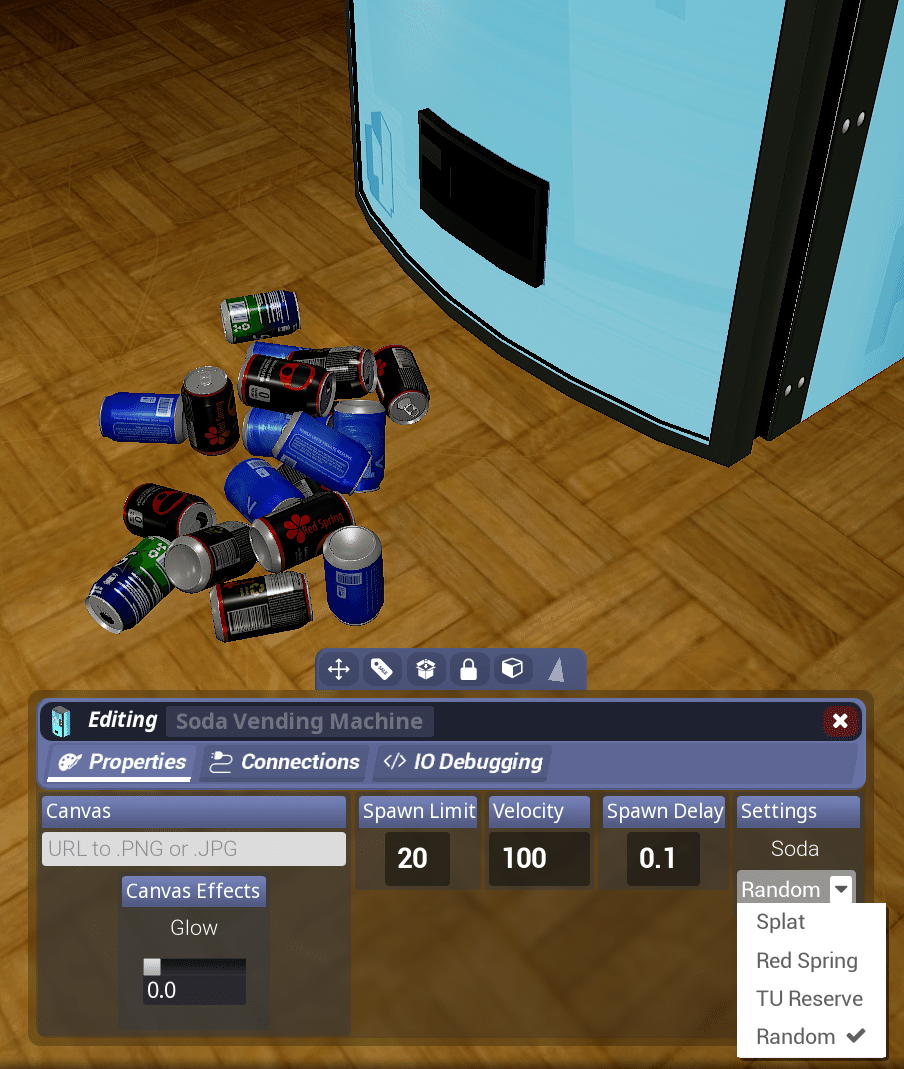
Task: Click the Glow value 0.0
Action: pyautogui.click(x=194, y=990)
